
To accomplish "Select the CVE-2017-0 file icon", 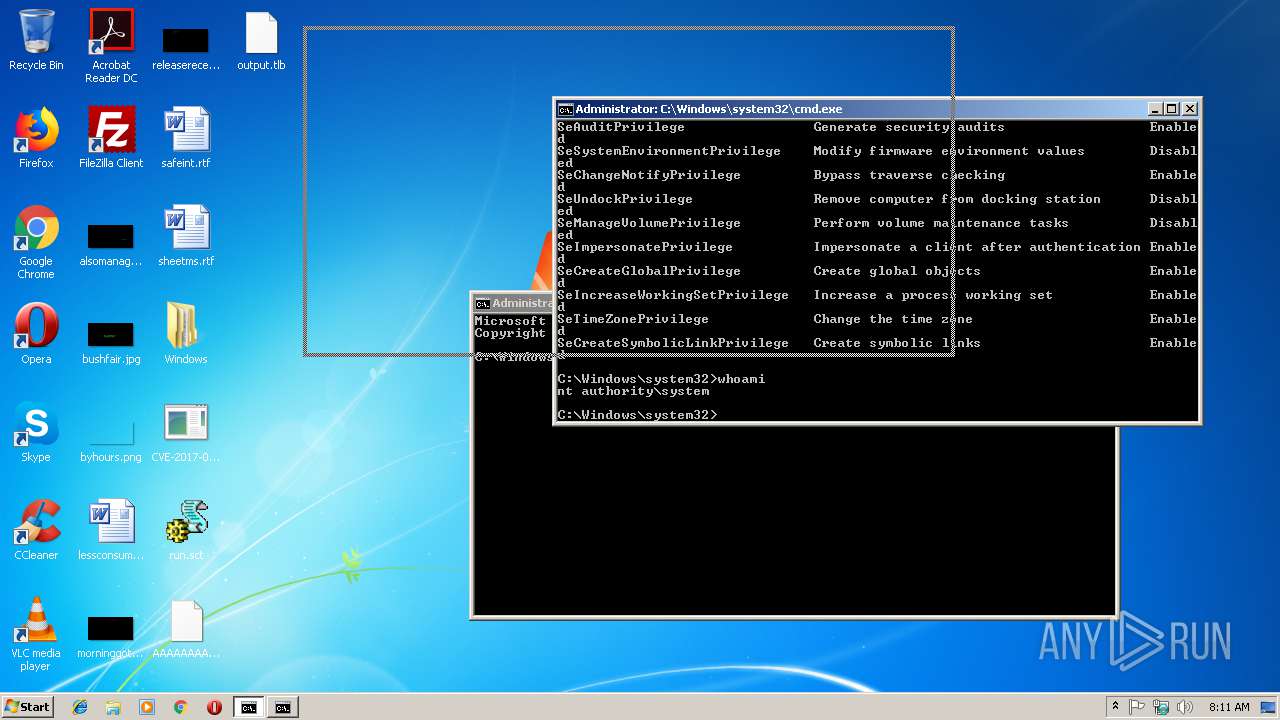I will click(x=186, y=432).
